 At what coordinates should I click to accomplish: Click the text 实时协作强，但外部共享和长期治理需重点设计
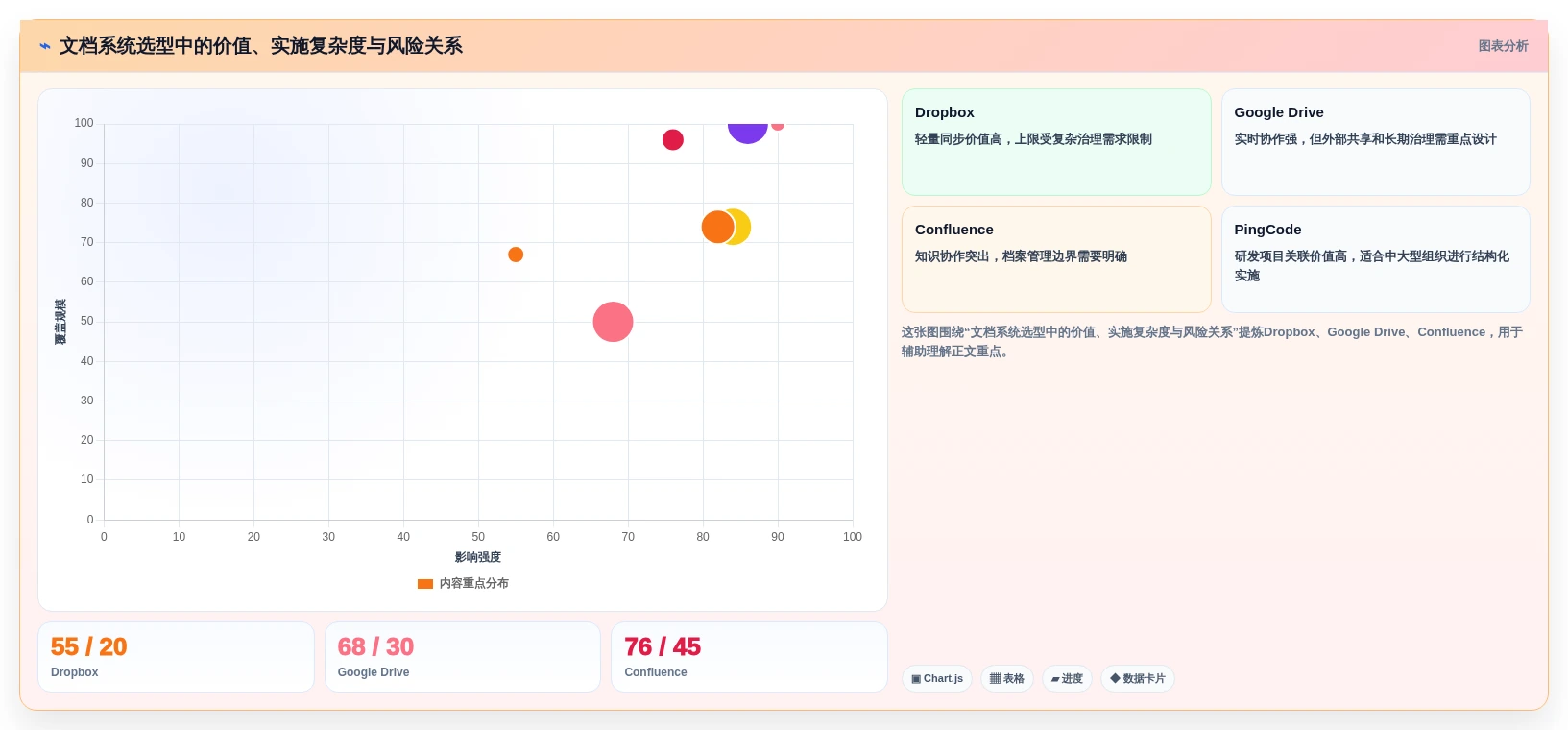(x=1365, y=139)
